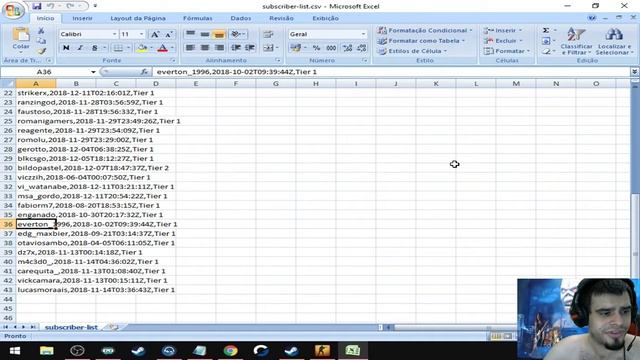Open the Revisão tab
This screenshot has width=640, height=360.
pyautogui.click(x=281, y=18)
